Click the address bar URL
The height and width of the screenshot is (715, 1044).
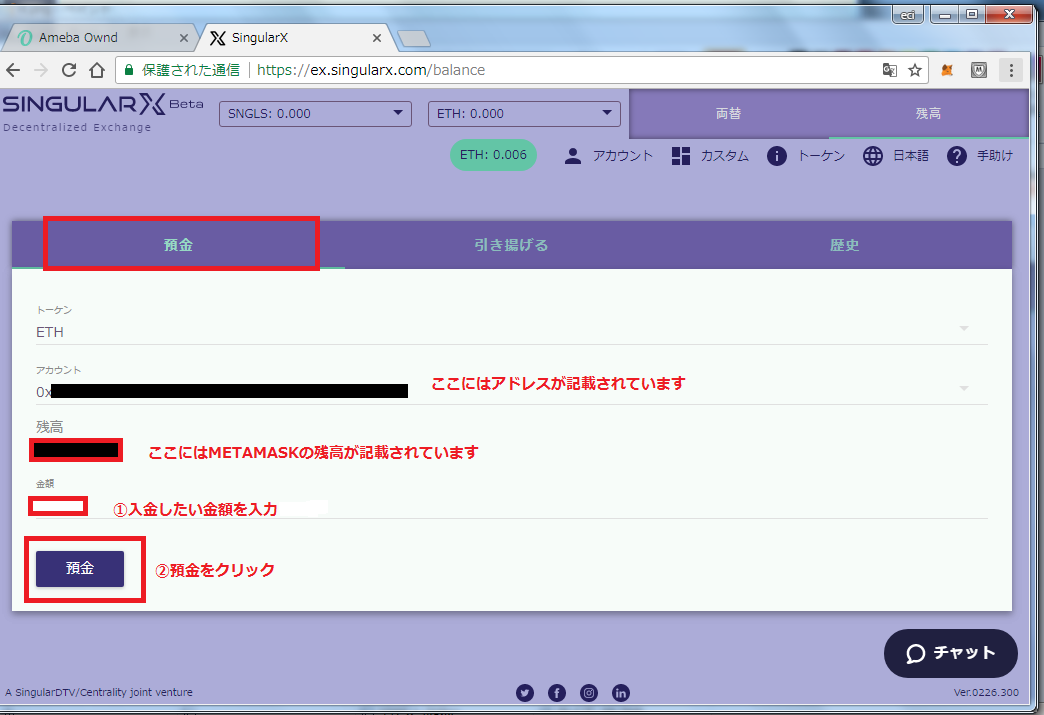click(371, 70)
